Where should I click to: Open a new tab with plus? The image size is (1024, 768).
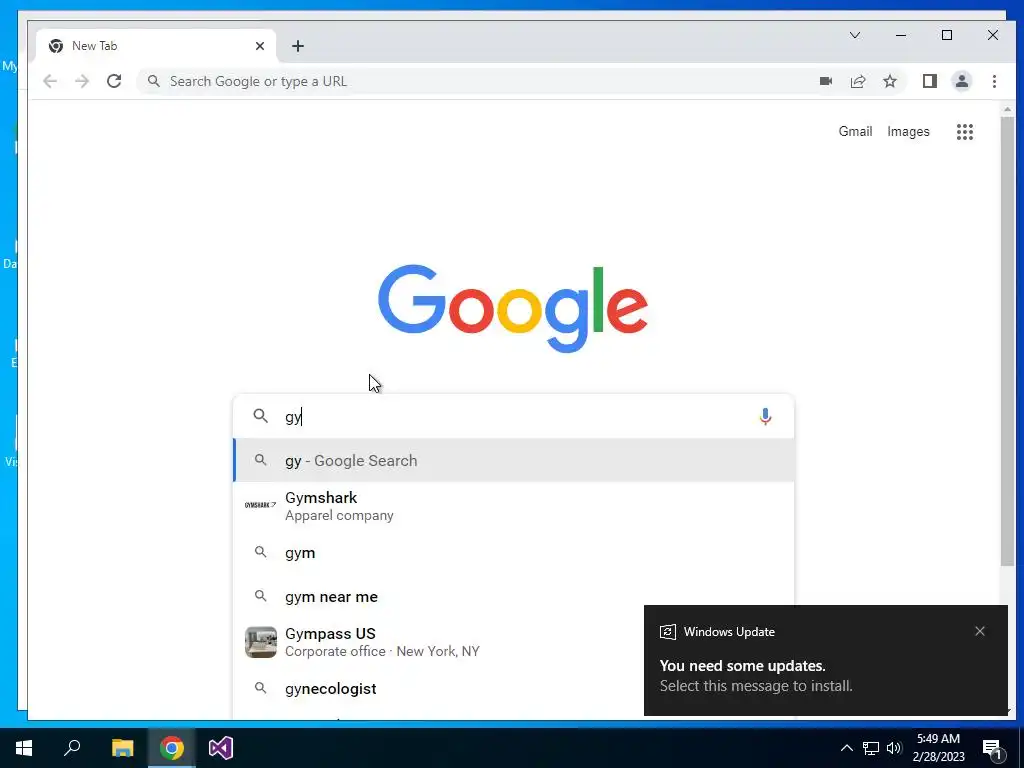(298, 46)
